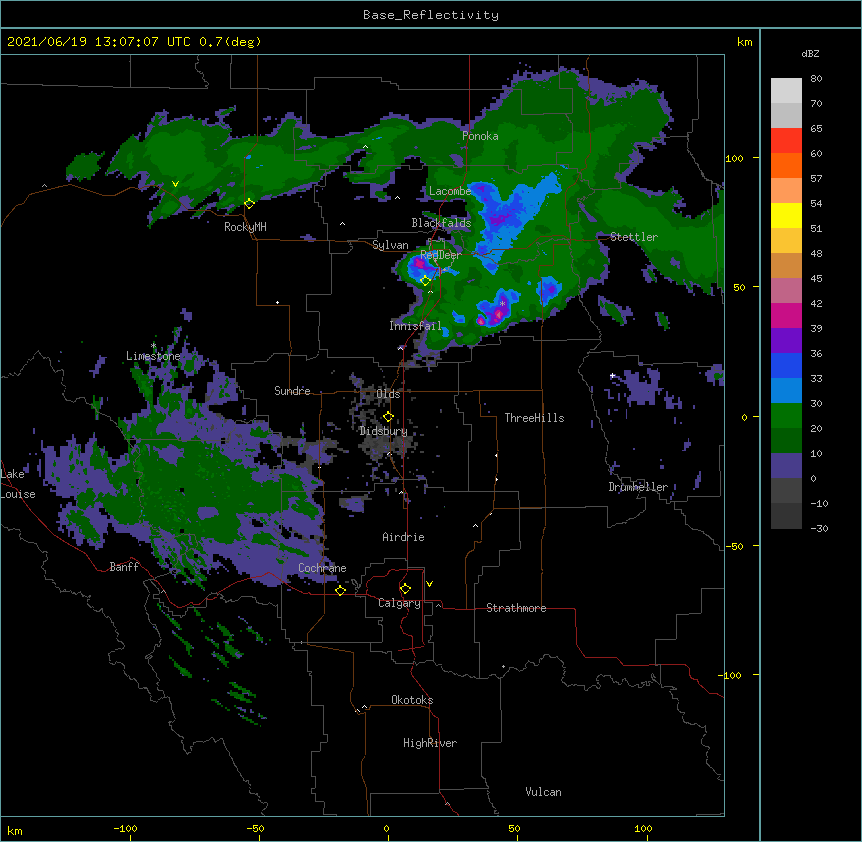The height and width of the screenshot is (842, 862).
Task: Click the dBZ legend heading
Action: point(810,53)
